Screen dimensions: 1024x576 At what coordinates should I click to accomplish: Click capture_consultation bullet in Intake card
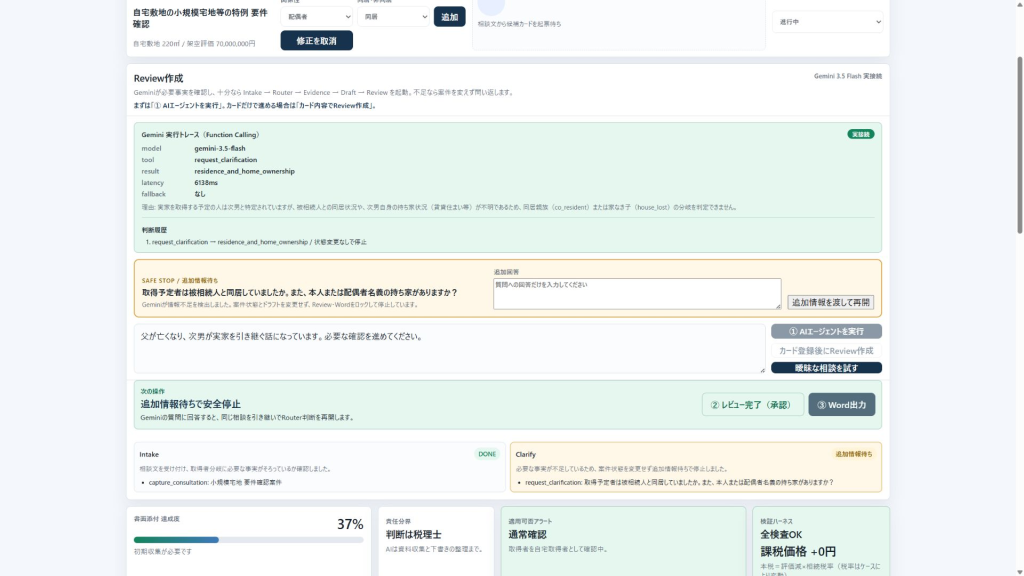[x=215, y=483]
